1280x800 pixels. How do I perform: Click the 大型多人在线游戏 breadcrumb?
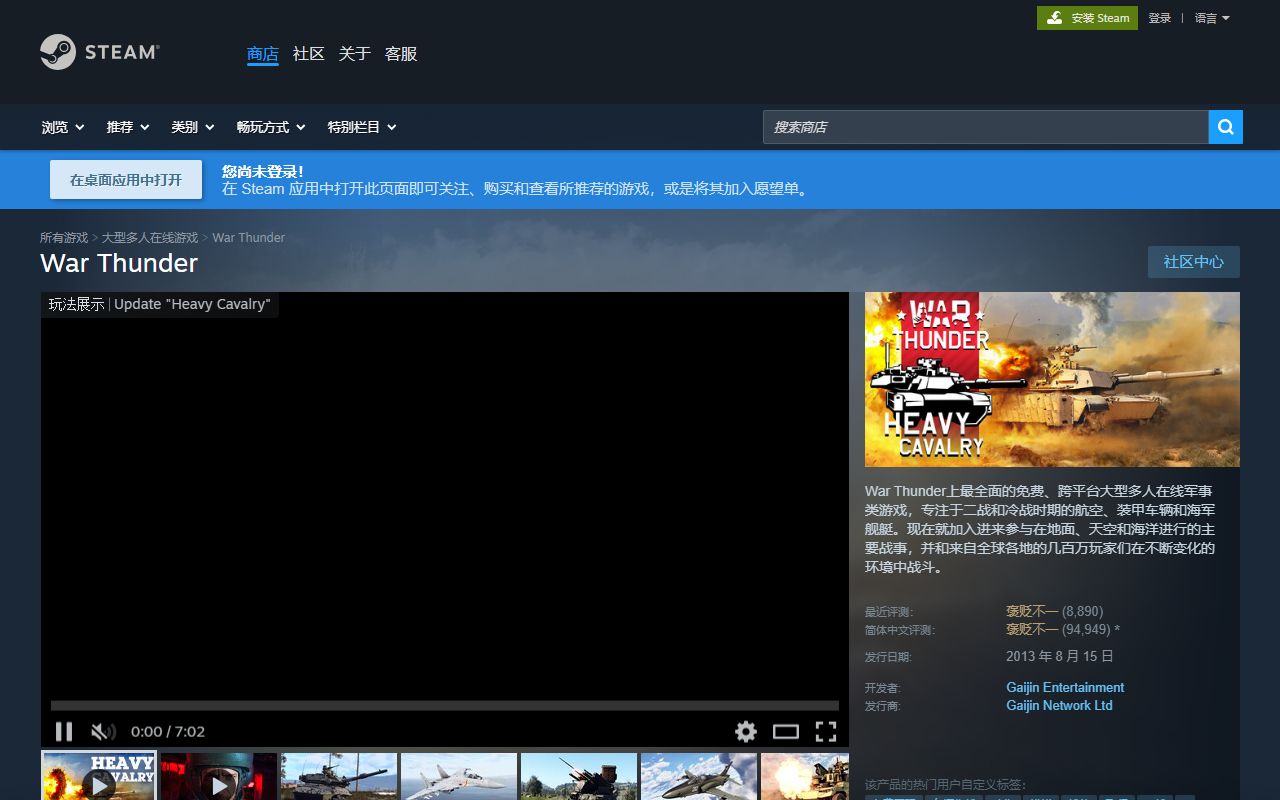tap(150, 238)
